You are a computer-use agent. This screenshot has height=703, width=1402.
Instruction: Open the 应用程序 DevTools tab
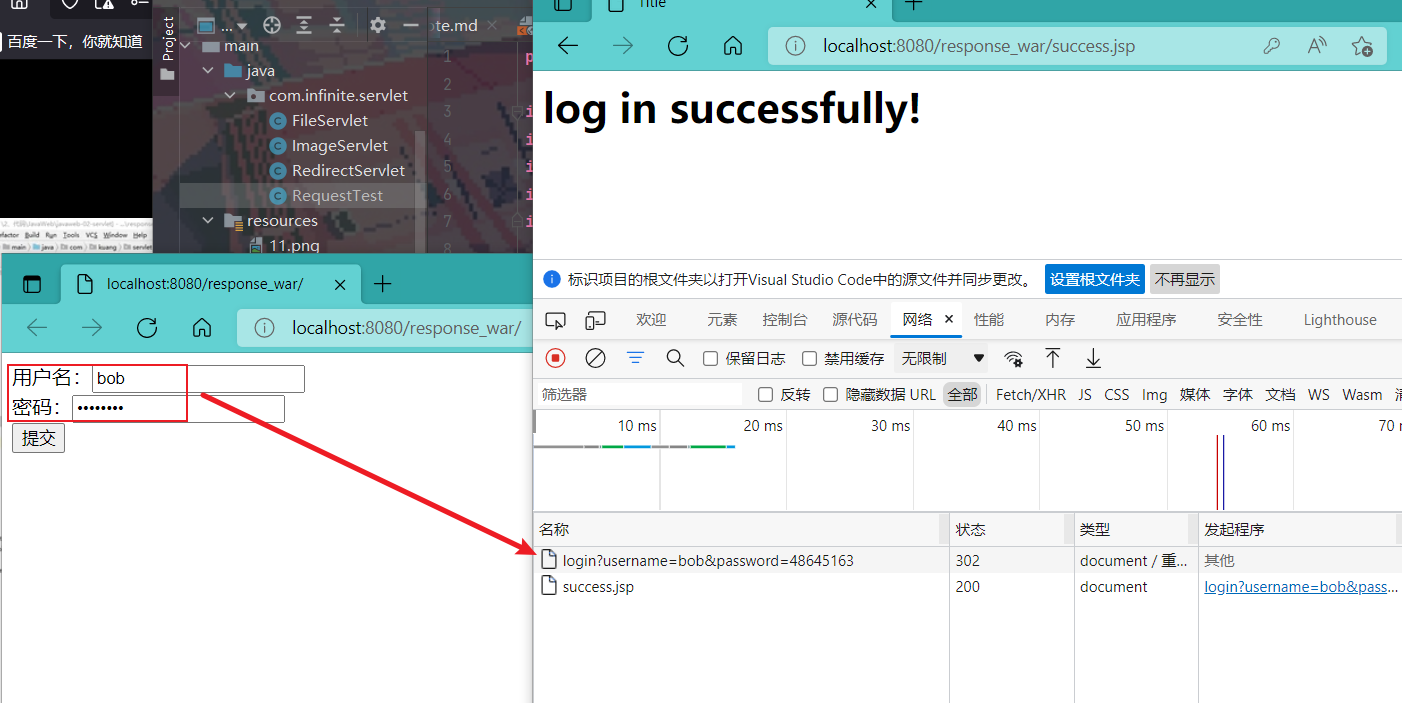(x=1146, y=320)
